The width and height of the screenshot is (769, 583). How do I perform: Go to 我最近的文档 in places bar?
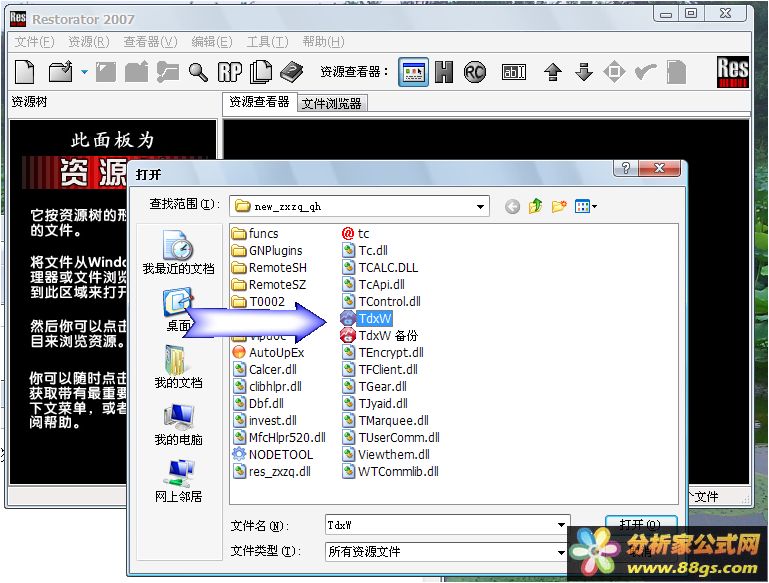[x=178, y=252]
